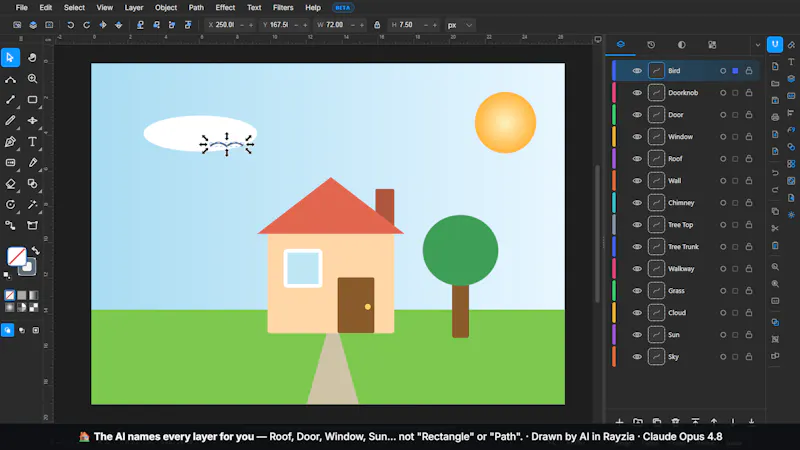Viewport: 800px width, 450px height.
Task: Select the Node edit tool
Action: pyautogui.click(x=10, y=79)
